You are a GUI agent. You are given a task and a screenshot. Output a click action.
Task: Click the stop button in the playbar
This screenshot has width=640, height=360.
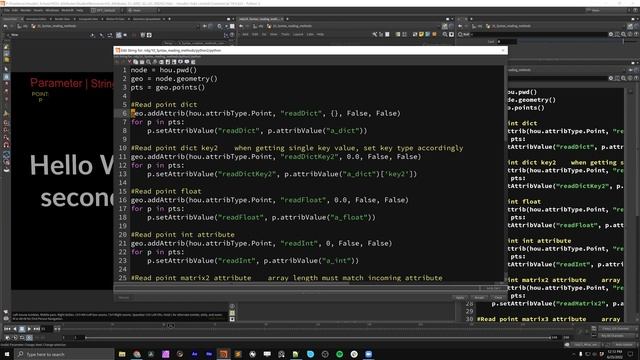click(x=22, y=329)
